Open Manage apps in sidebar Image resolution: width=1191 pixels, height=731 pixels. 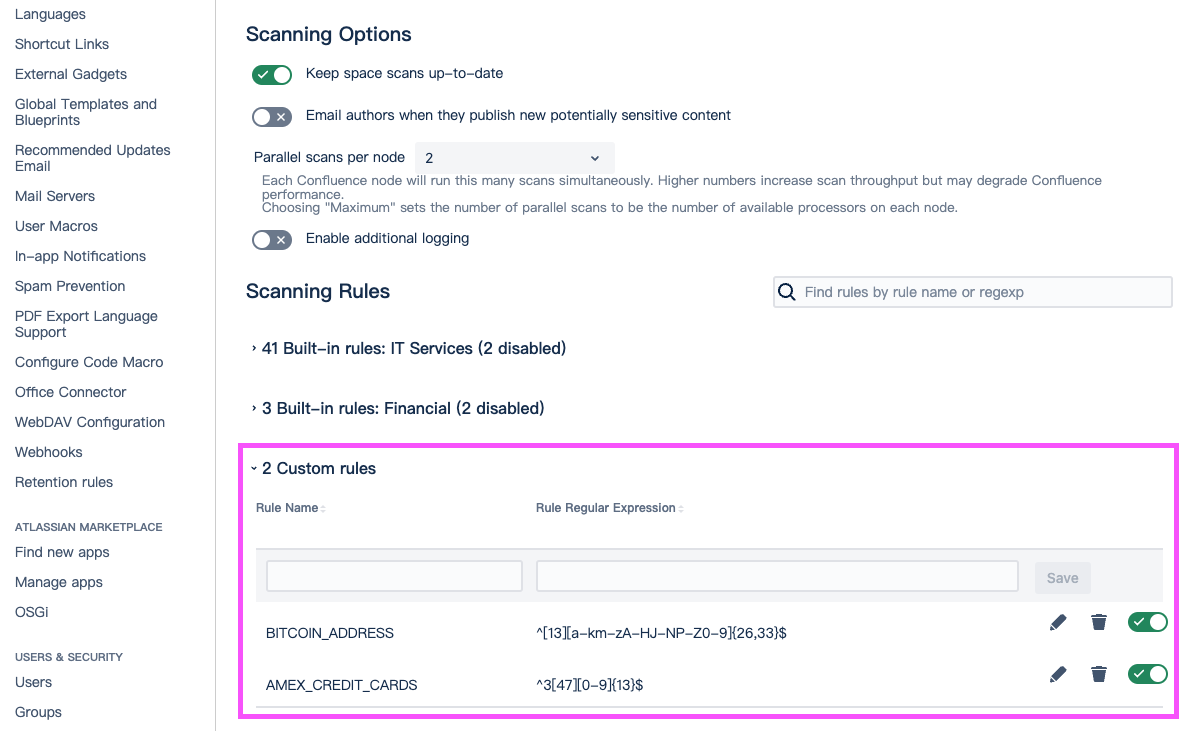pyautogui.click(x=59, y=582)
